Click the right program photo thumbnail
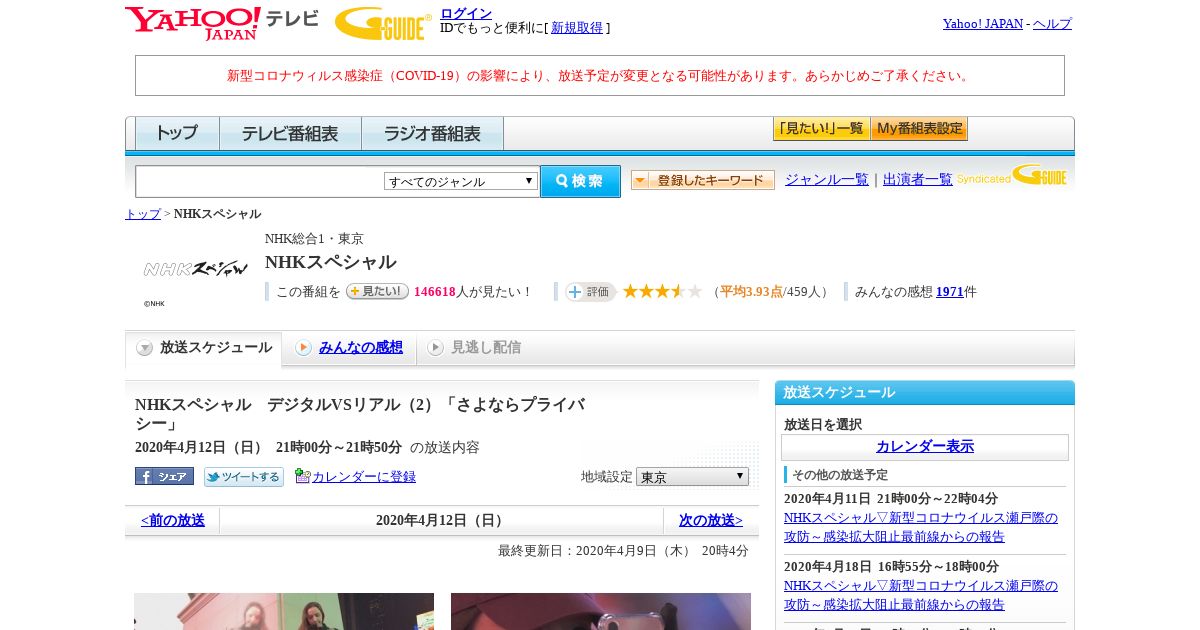This screenshot has height=630, width=1200. point(601,611)
